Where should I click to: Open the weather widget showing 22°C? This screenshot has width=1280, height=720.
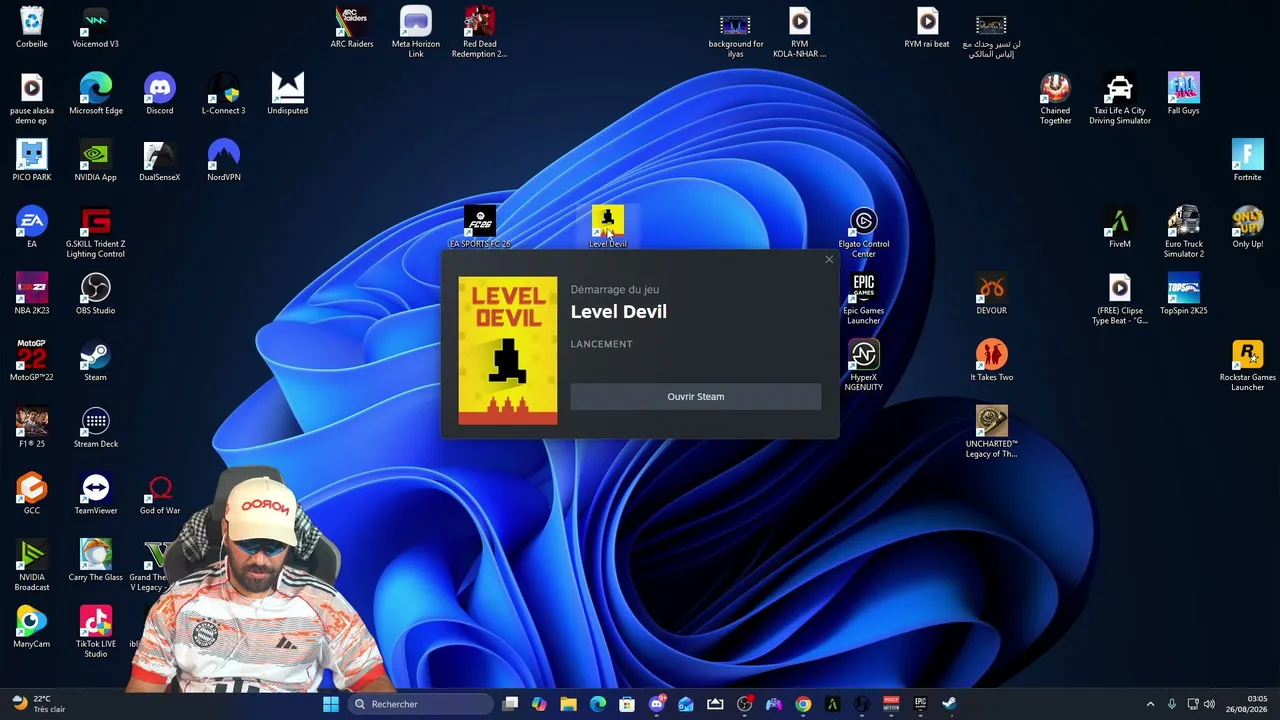coord(38,704)
